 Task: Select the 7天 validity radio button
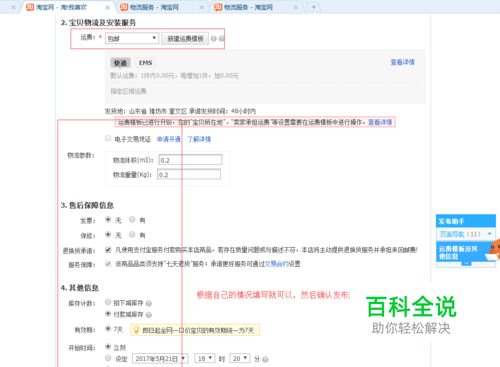tap(108, 329)
